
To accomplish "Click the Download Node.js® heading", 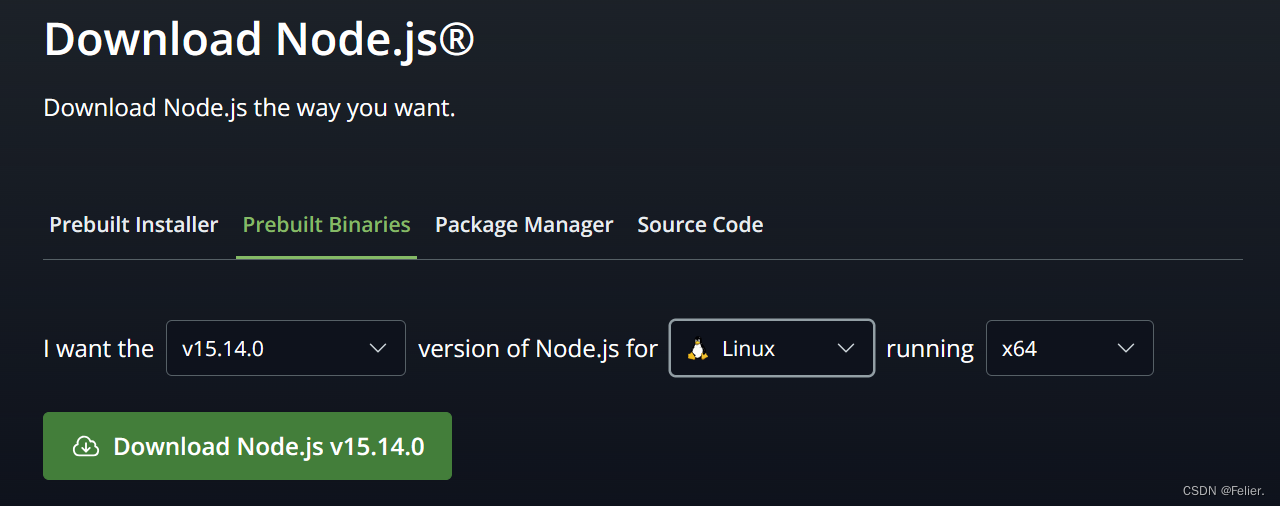I will (x=259, y=39).
